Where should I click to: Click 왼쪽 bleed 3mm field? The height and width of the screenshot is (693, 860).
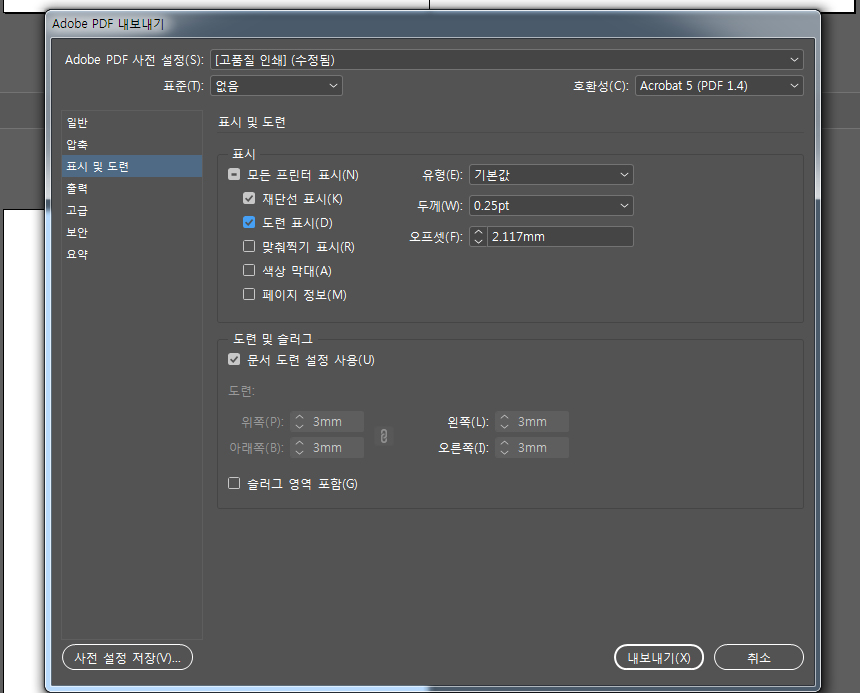tap(541, 422)
